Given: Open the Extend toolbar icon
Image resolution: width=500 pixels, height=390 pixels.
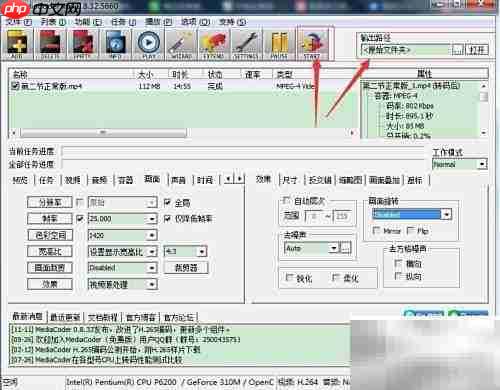Looking at the screenshot, I should click(x=213, y=44).
